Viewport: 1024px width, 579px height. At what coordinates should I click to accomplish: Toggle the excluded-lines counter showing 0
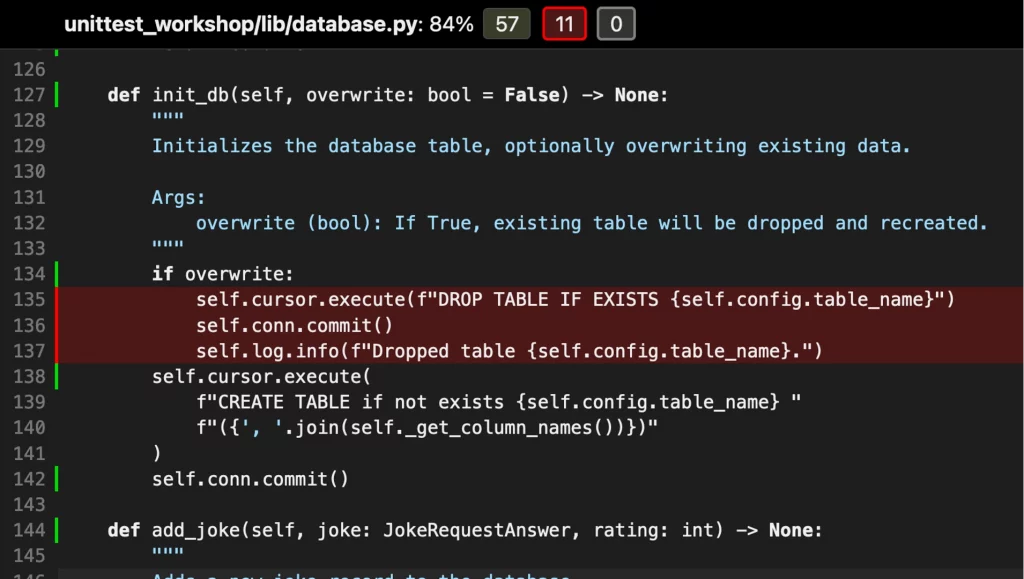616,23
